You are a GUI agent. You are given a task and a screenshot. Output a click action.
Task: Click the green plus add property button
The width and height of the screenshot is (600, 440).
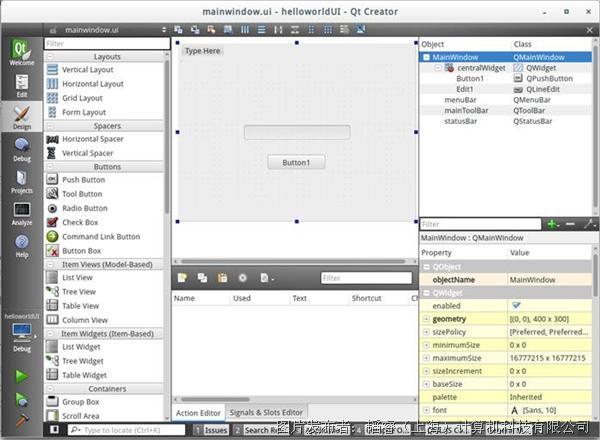pyautogui.click(x=552, y=224)
